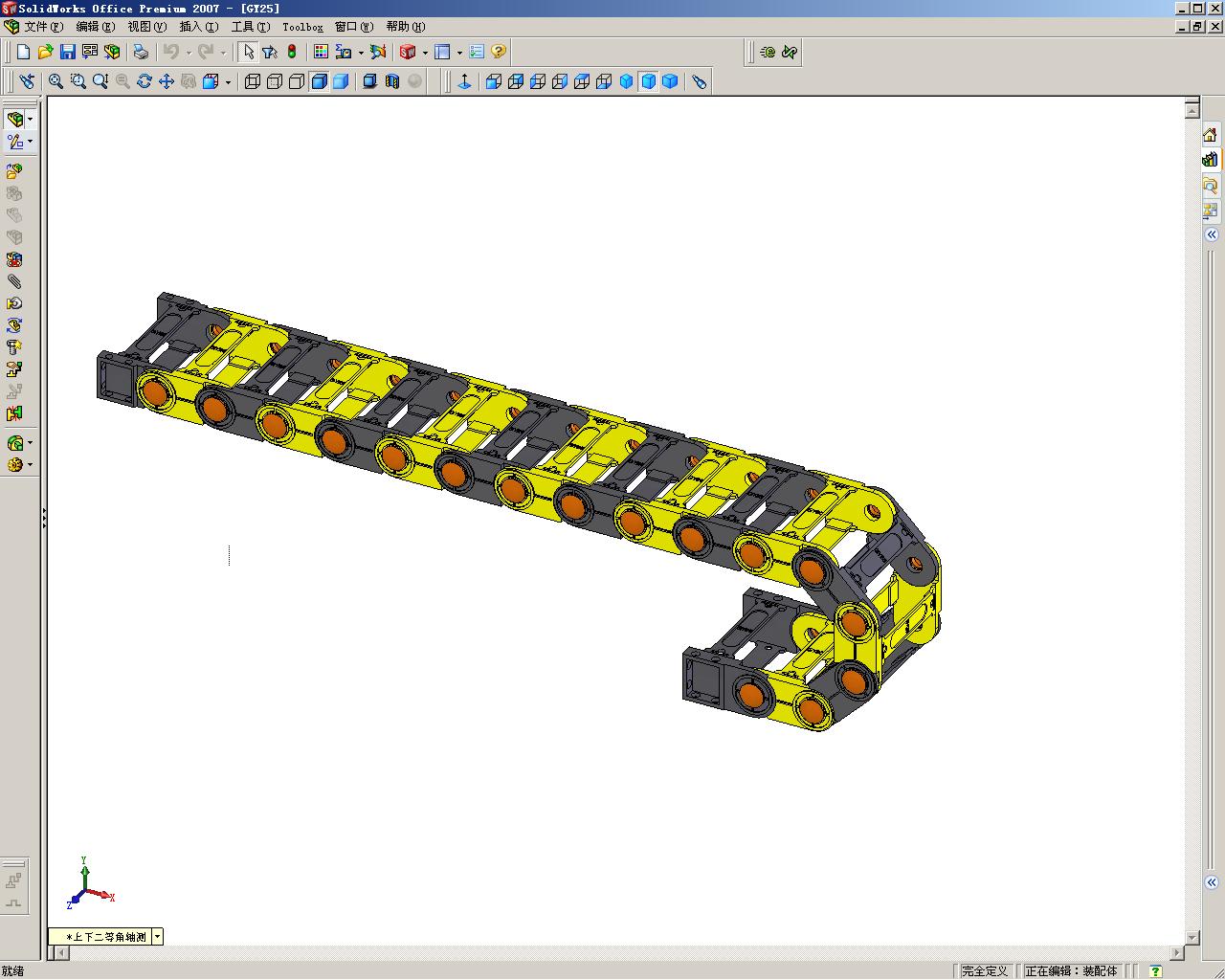
Task: Expand the Reference Geometry dropdown arrow
Action: coord(30,443)
